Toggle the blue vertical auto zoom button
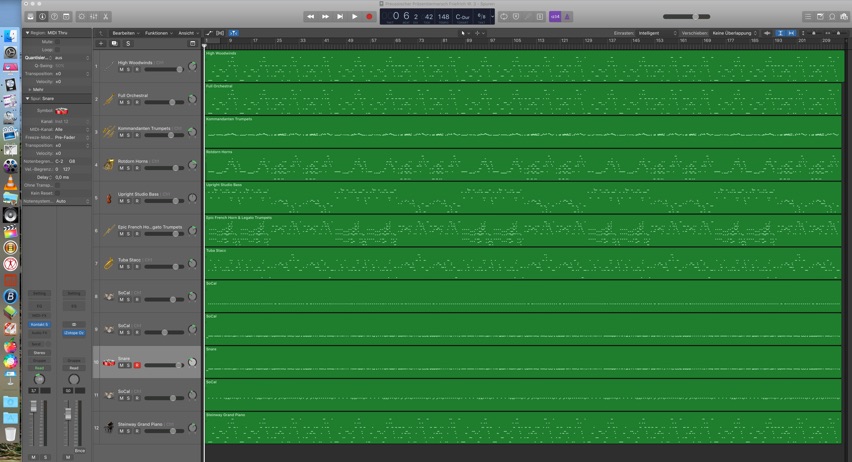This screenshot has height=462, width=852. tap(780, 33)
